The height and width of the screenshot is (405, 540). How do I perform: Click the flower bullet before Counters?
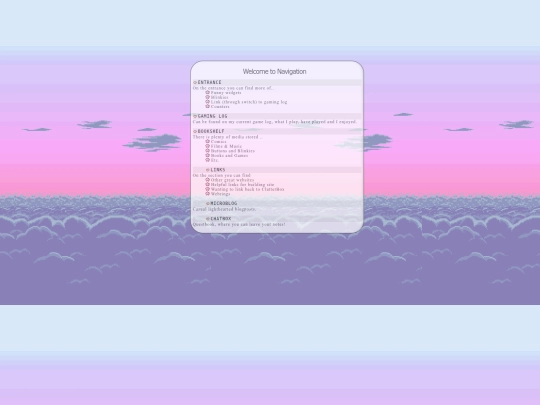pos(207,106)
